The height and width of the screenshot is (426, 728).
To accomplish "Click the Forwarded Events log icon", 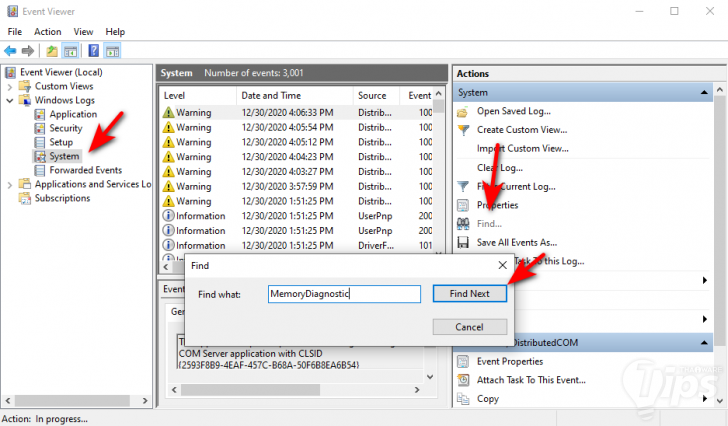I will 40,170.
